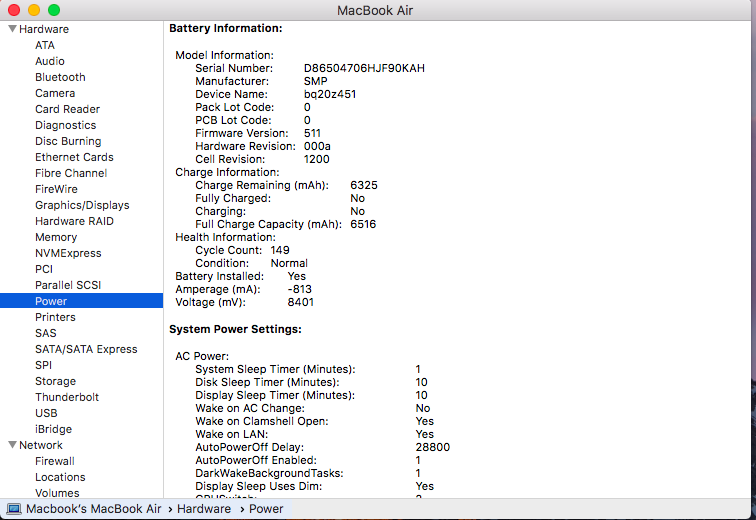This screenshot has height=520, width=756.
Task: Select NVMExpress from the sidebar
Action: click(x=68, y=253)
